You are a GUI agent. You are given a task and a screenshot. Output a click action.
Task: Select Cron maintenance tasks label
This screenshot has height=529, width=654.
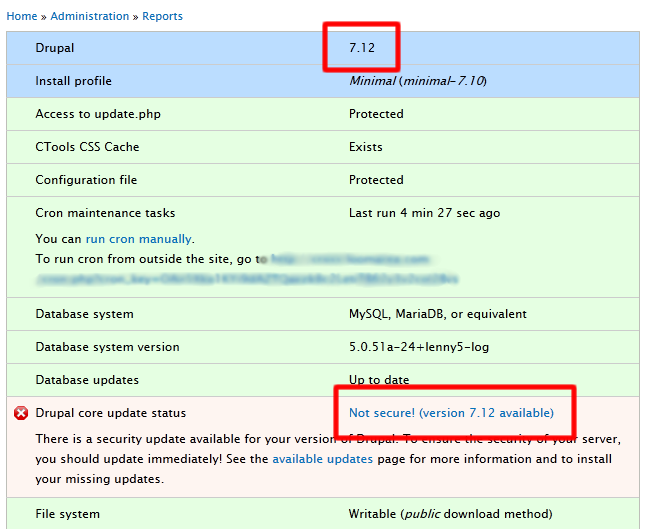105,213
